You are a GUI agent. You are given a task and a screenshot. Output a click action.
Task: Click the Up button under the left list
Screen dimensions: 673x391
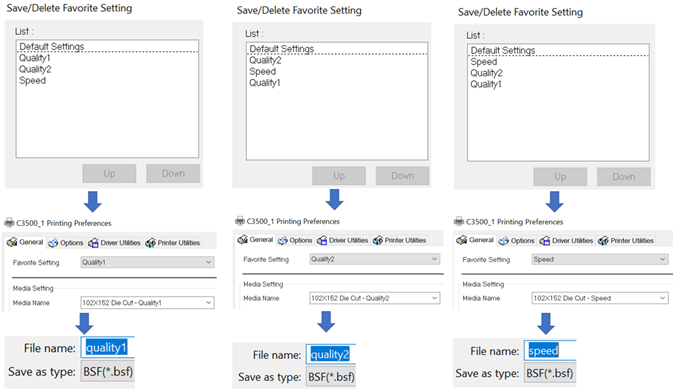tap(109, 173)
